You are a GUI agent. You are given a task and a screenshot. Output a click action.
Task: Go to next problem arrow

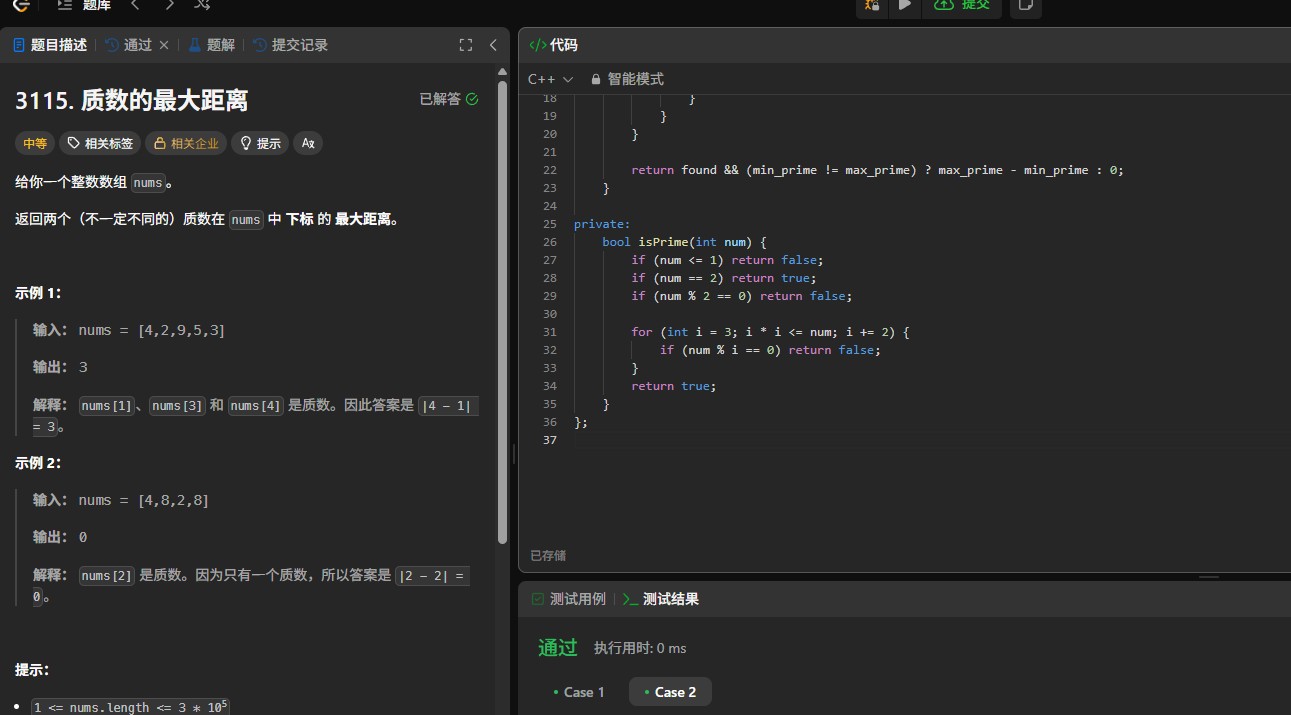pyautogui.click(x=169, y=5)
